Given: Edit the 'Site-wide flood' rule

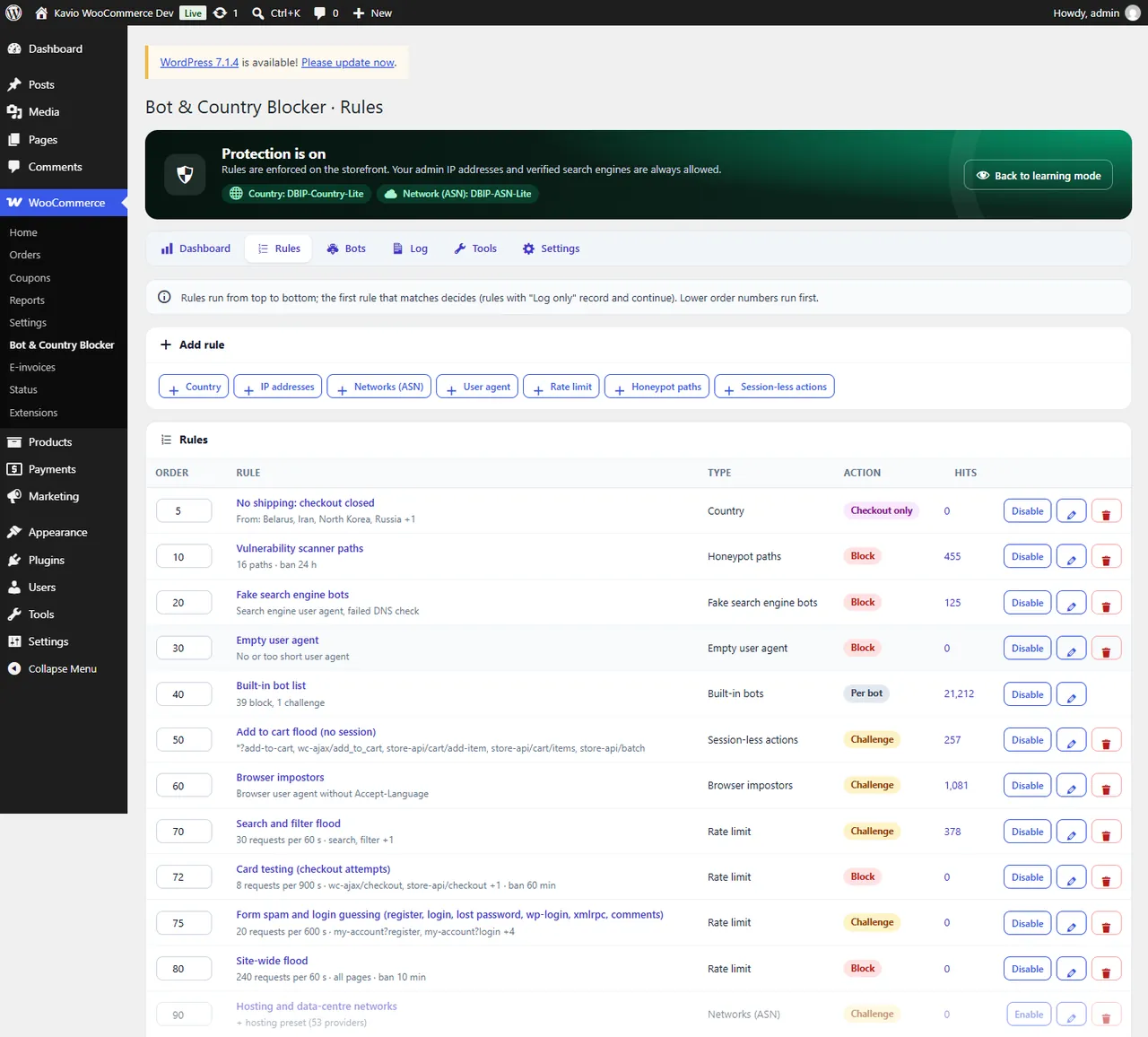Looking at the screenshot, I should pyautogui.click(x=1072, y=969).
